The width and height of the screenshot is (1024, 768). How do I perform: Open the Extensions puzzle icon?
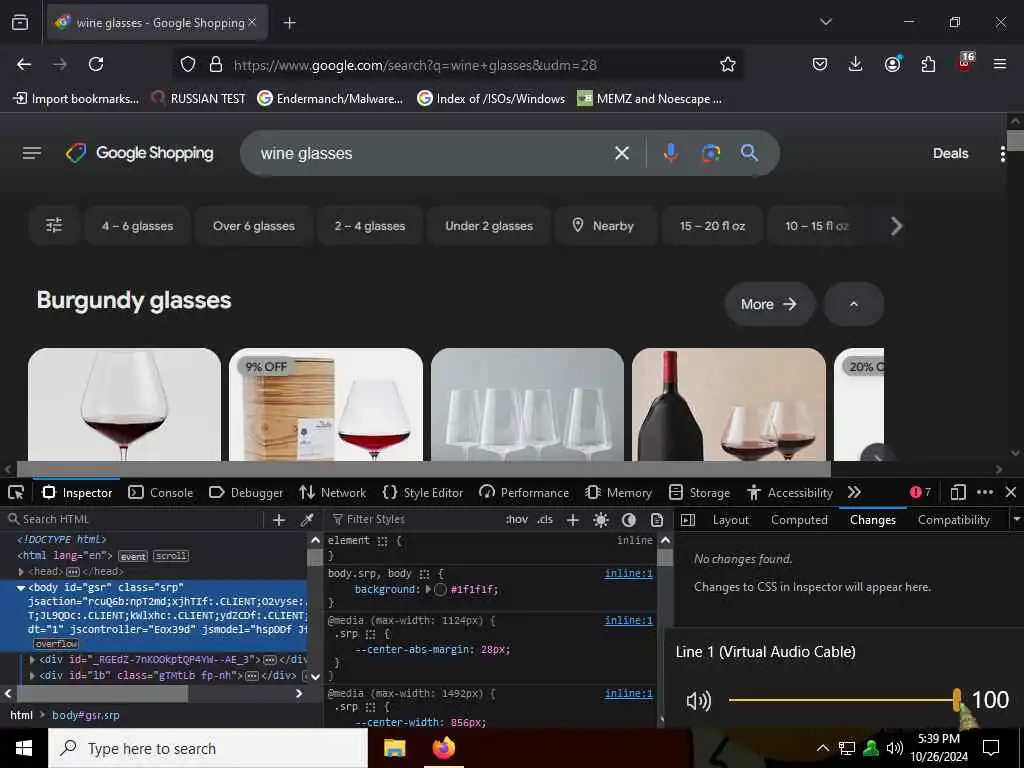click(x=928, y=64)
